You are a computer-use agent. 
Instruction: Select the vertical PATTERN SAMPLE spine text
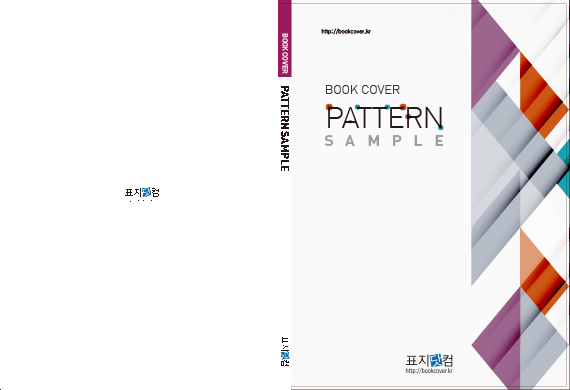(285, 128)
